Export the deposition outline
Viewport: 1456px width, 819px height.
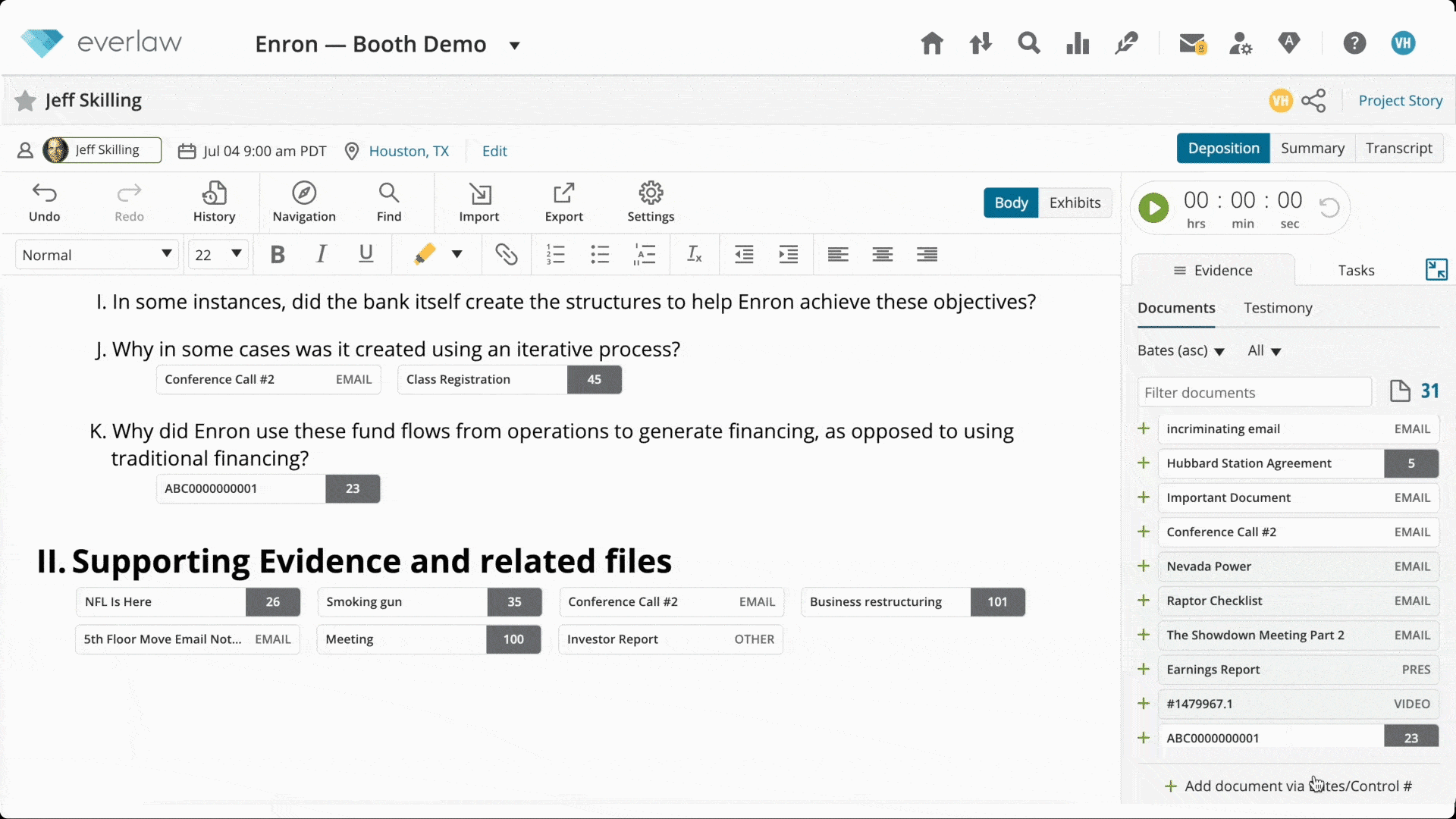click(563, 201)
